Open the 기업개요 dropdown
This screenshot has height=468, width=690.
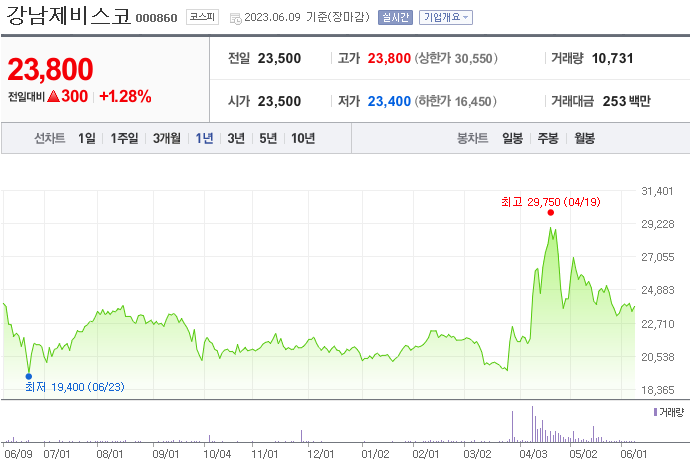click(x=446, y=17)
